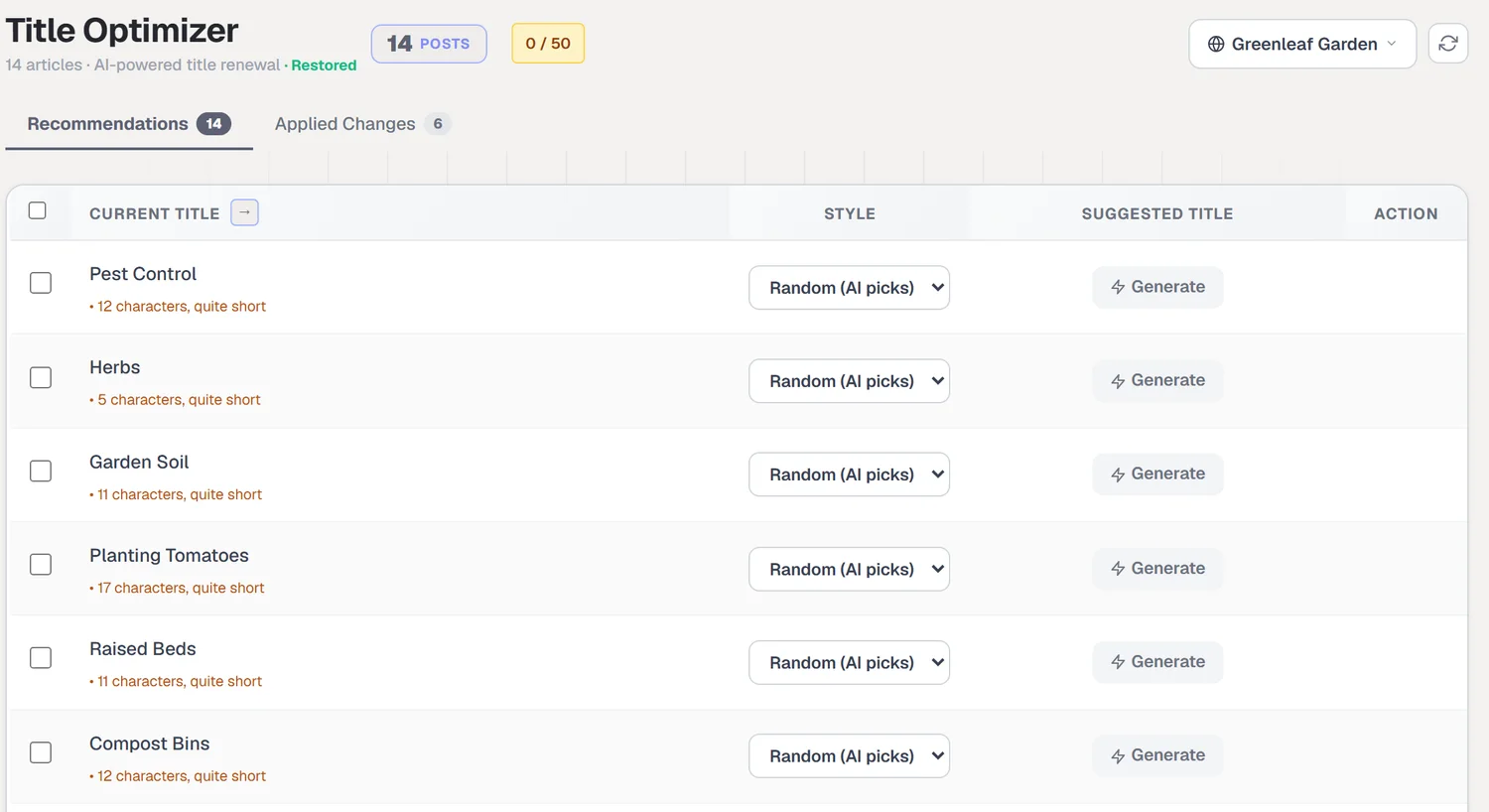Click the Planting Tomatoes title text
1489x812 pixels.
[x=169, y=556]
